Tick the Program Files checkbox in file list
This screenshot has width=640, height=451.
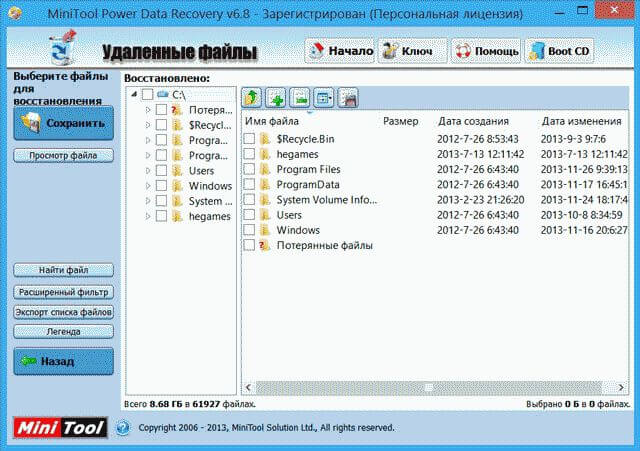pos(249,169)
